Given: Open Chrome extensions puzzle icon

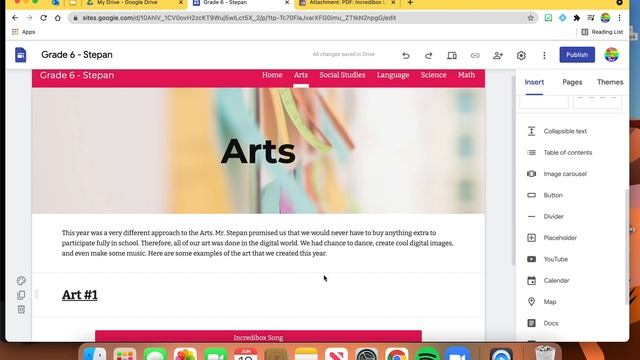Looking at the screenshot, I should coord(577,18).
